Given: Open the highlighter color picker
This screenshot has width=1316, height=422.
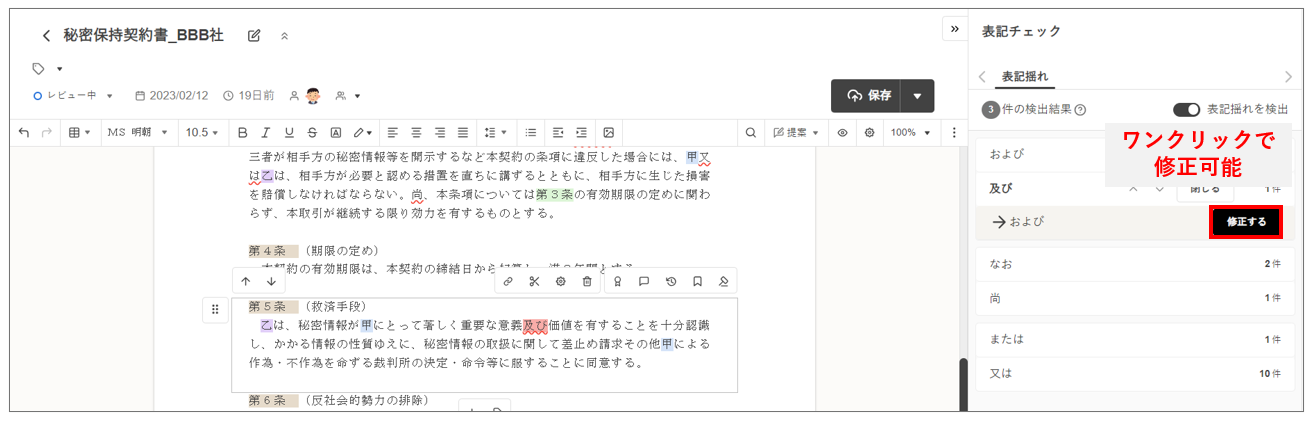Looking at the screenshot, I should [x=362, y=133].
